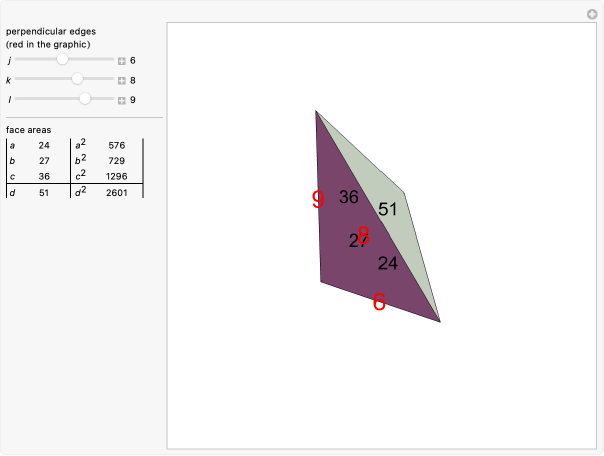This screenshot has height=456, width=604.
Task: Click the red edge label 6
Action: 379,302
